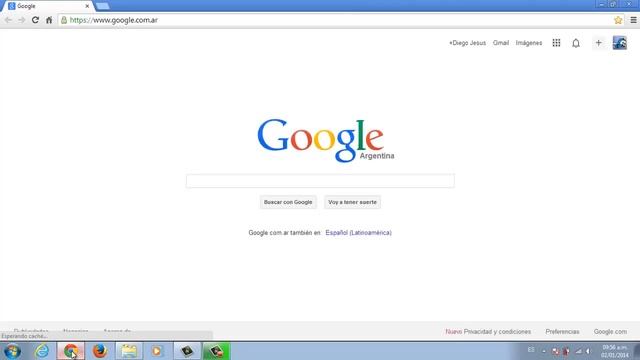Open the Gmail link
The height and width of the screenshot is (360, 640).
pyautogui.click(x=501, y=43)
